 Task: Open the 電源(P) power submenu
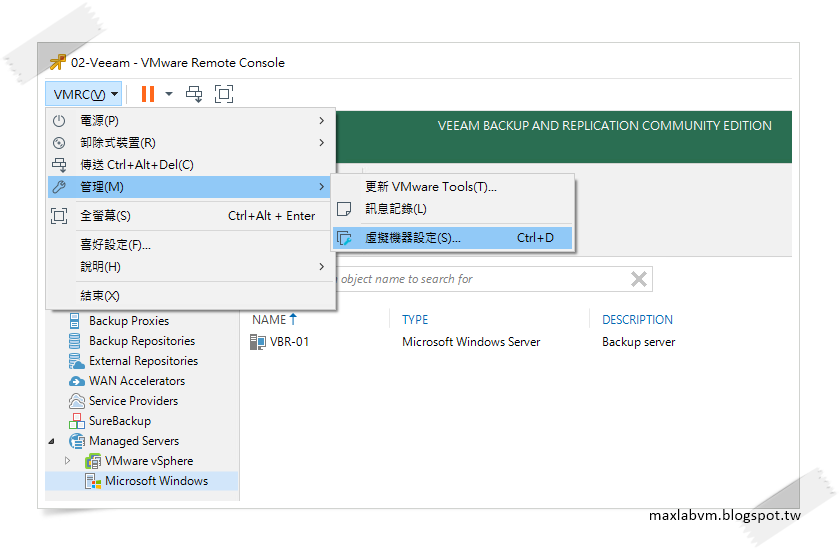pyautogui.click(x=191, y=121)
